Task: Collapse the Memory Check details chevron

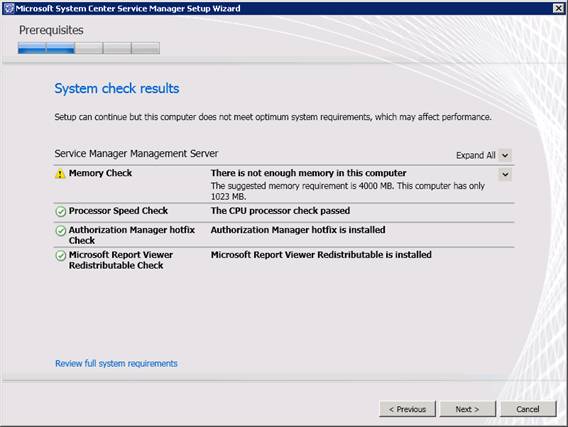Action: coord(505,175)
